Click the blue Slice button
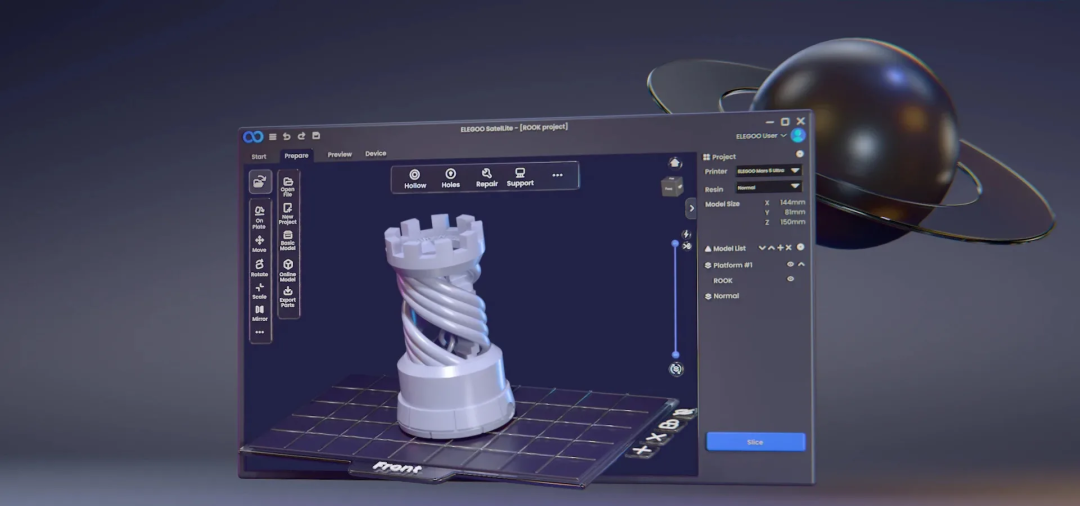 [756, 442]
